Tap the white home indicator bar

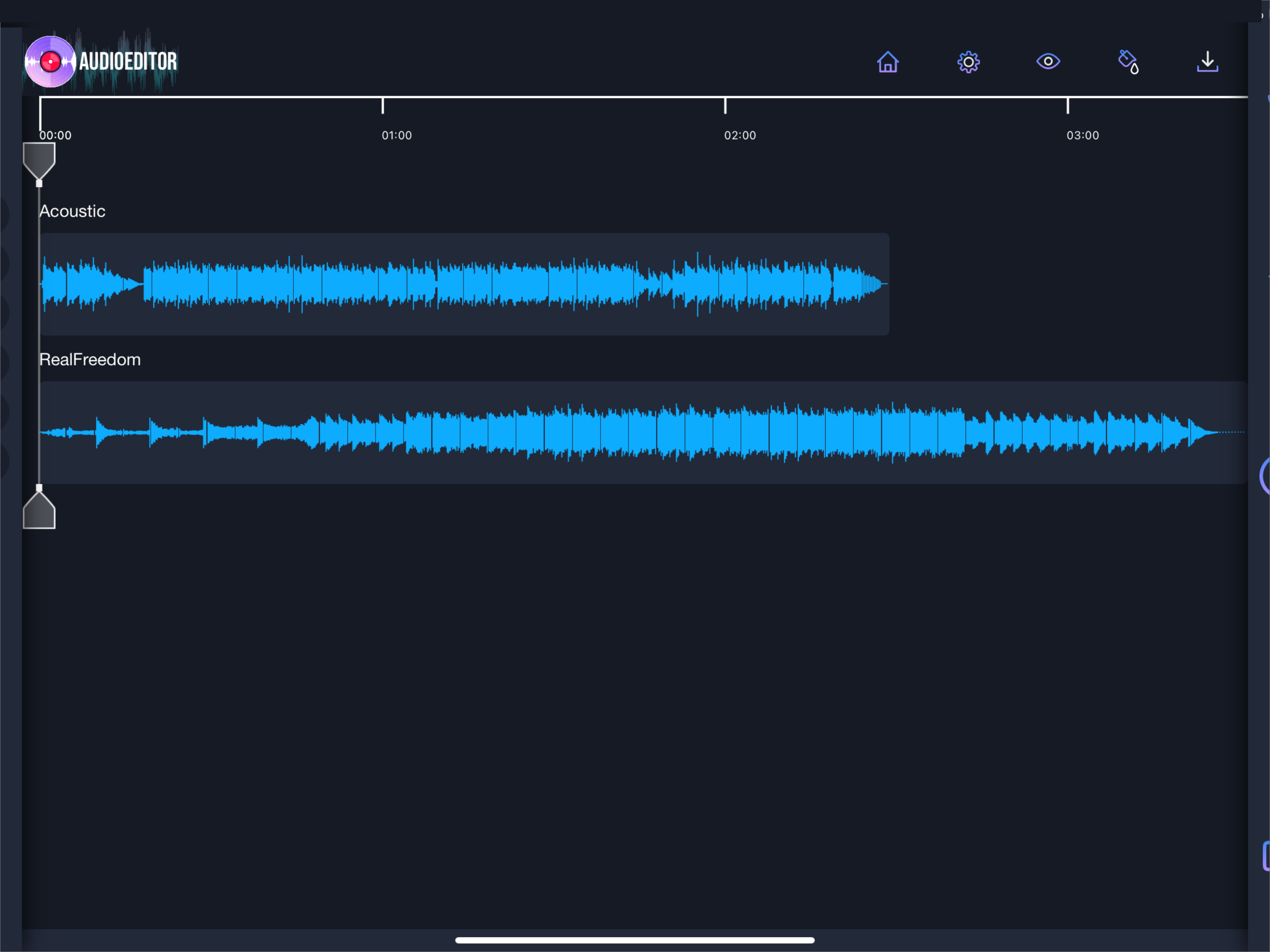635,940
